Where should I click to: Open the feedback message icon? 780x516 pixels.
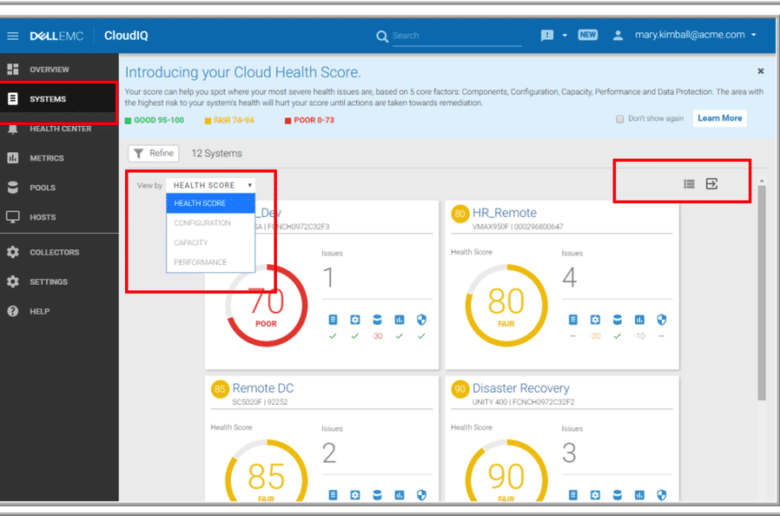pos(547,35)
